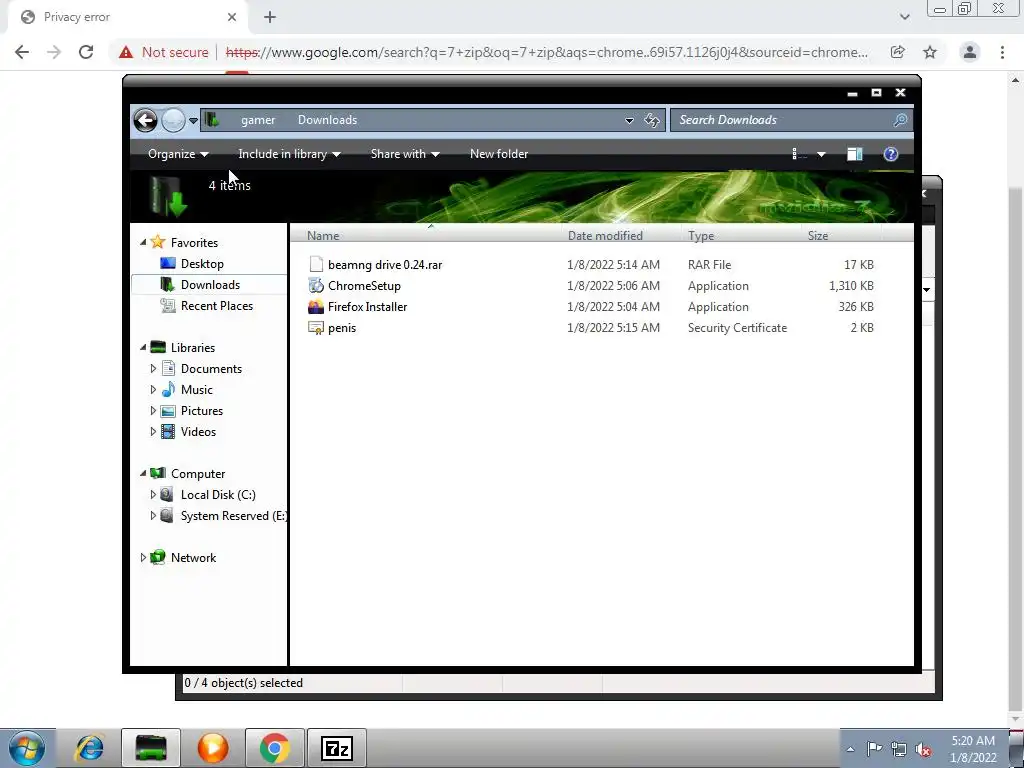Open the Organize menu
The image size is (1024, 768).
tap(178, 154)
